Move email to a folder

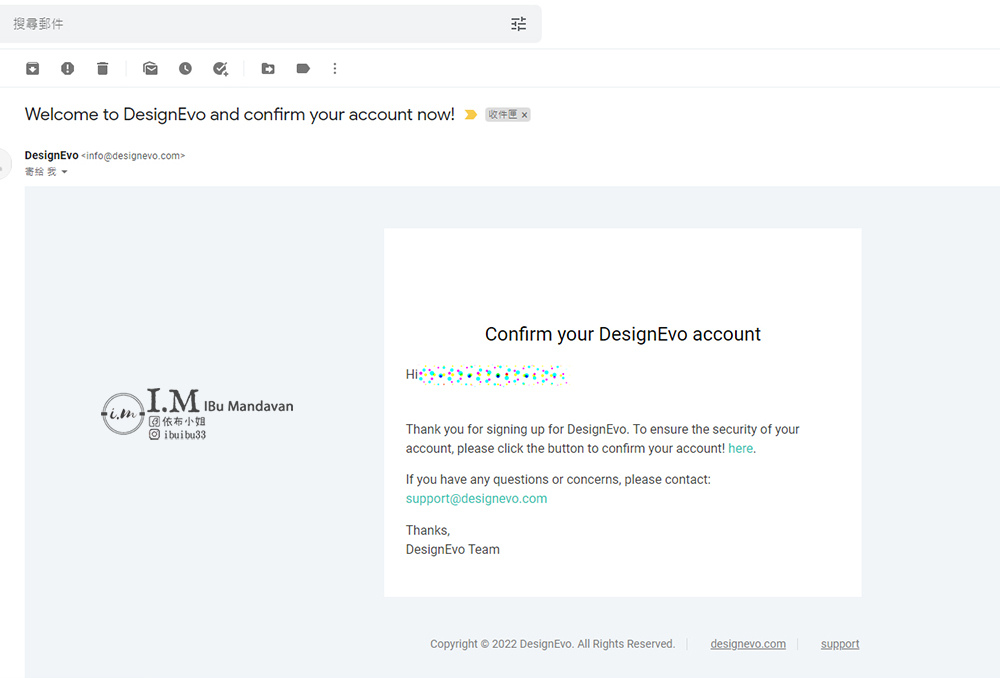[268, 68]
